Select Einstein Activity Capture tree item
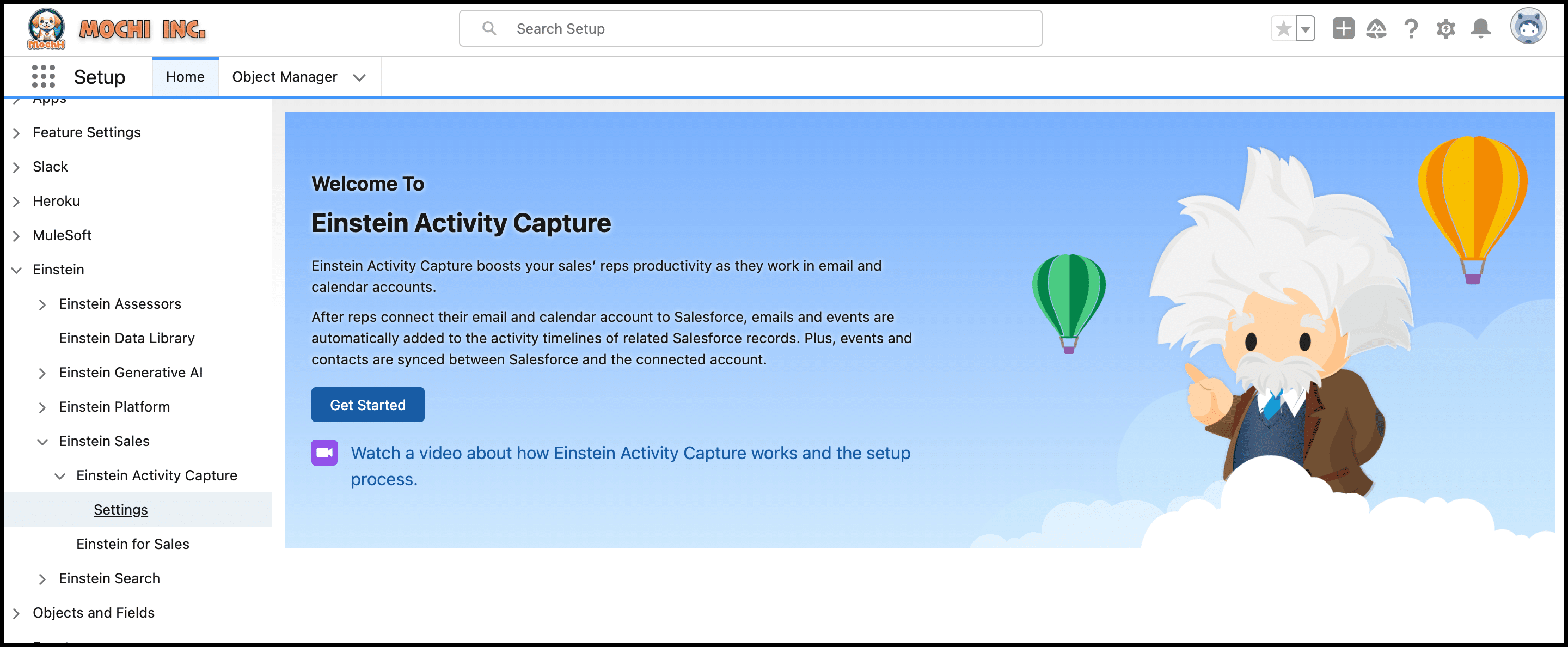The height and width of the screenshot is (647, 1568). pos(156,475)
